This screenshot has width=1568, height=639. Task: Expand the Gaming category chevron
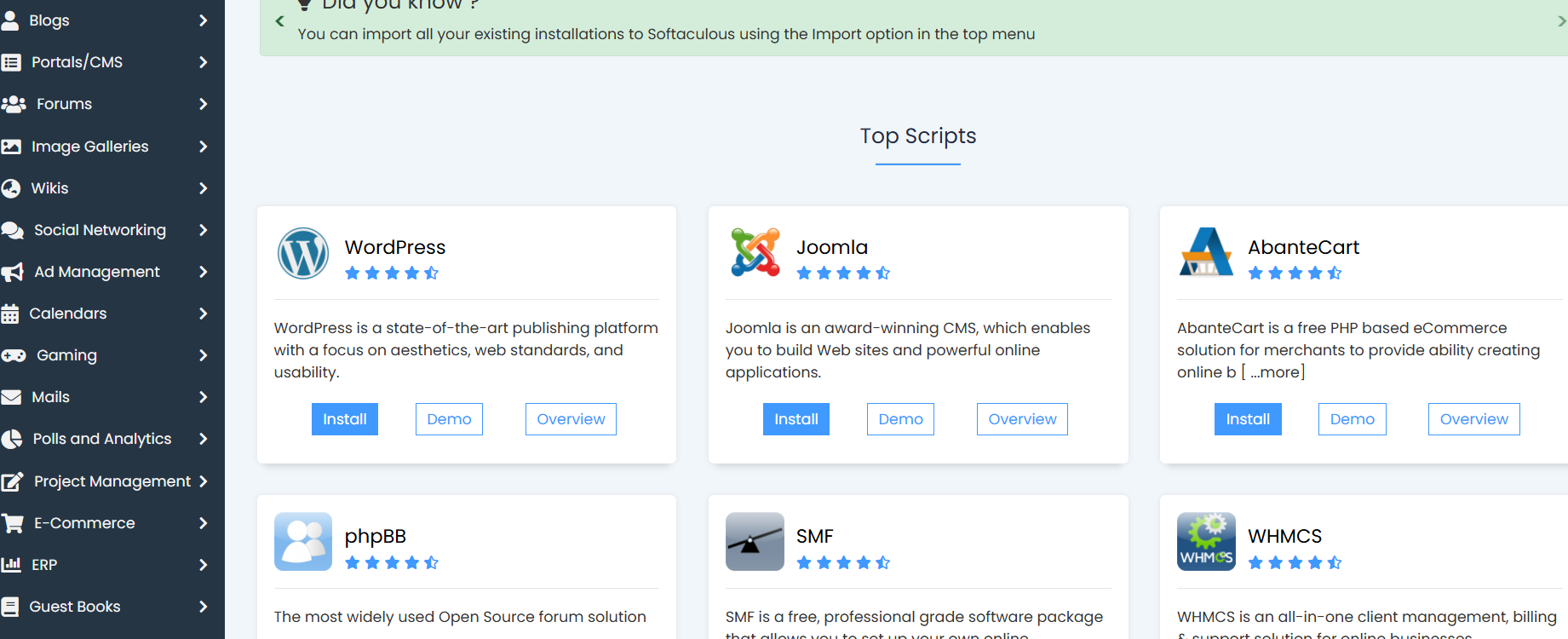[x=203, y=355]
